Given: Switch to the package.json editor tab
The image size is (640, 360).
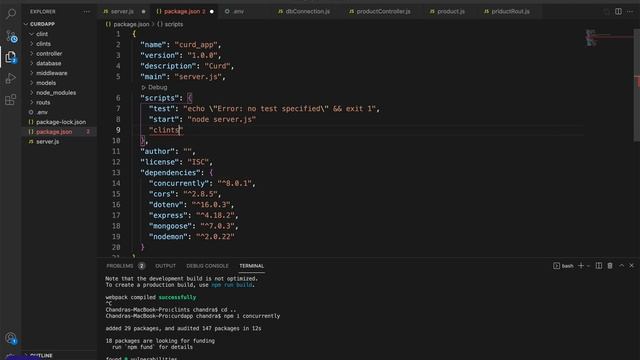Looking at the screenshot, I should [184, 11].
